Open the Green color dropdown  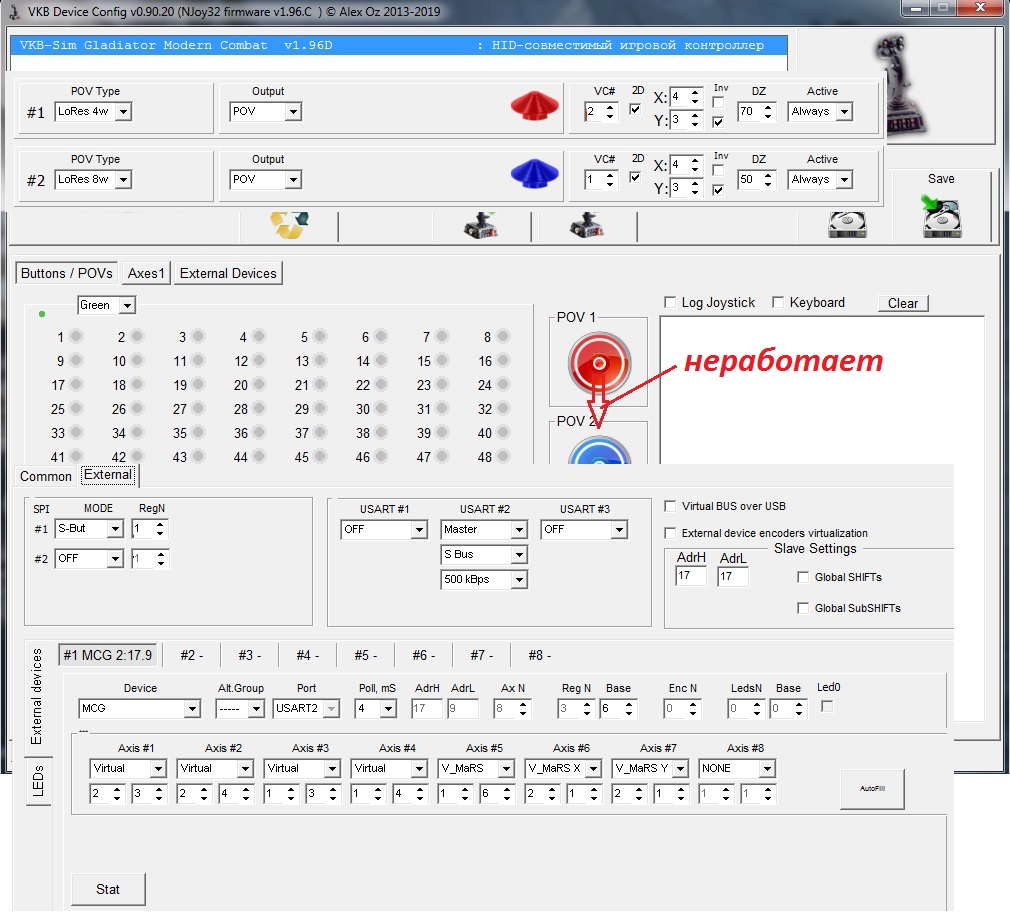coord(128,305)
